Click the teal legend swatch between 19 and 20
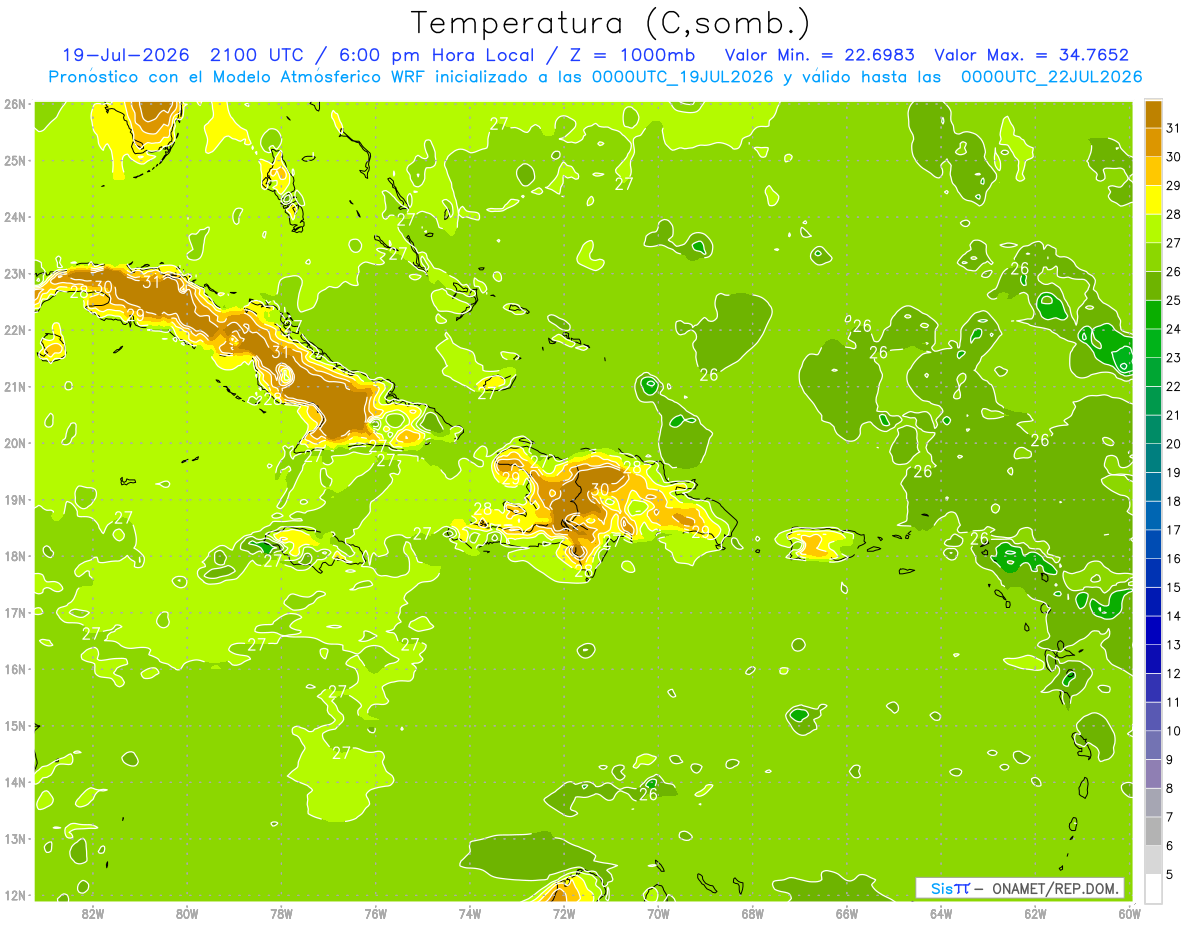 [1154, 458]
